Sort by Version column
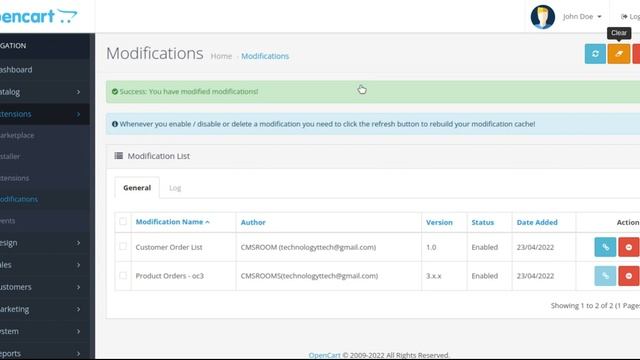The image size is (640, 360). coord(439,222)
